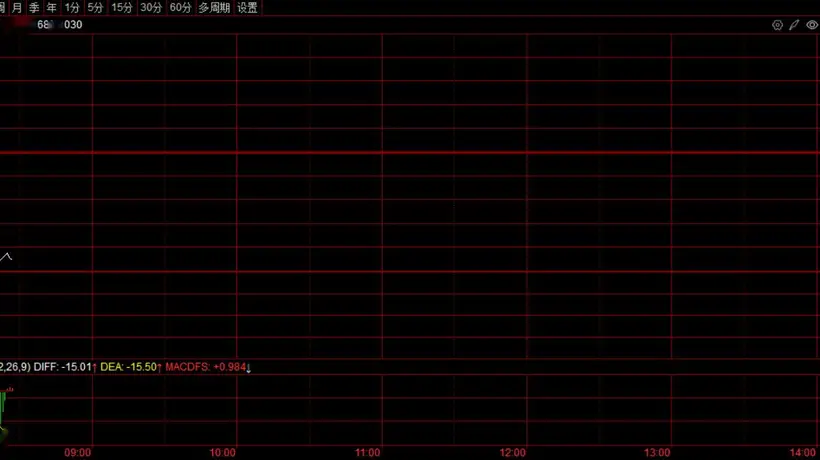Image resolution: width=820 pixels, height=460 pixels.
Task: Select the 1分 one-minute period tab
Action: coord(72,8)
